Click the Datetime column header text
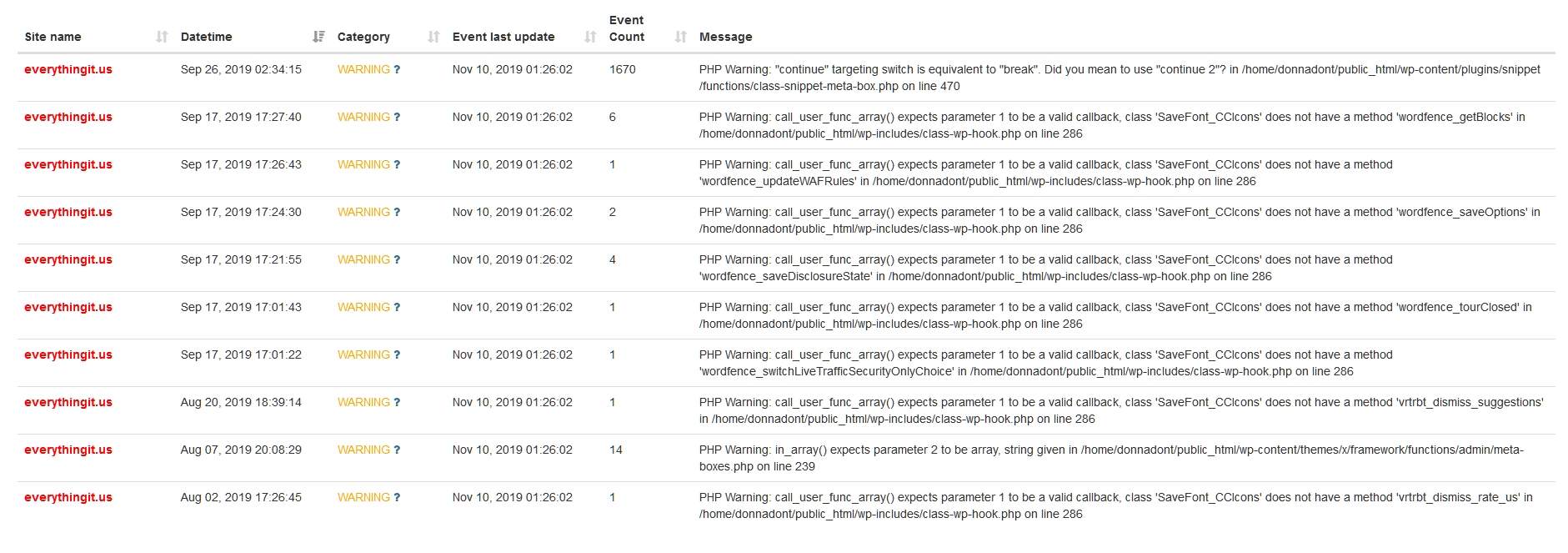The width and height of the screenshot is (1568, 553). coord(207,37)
